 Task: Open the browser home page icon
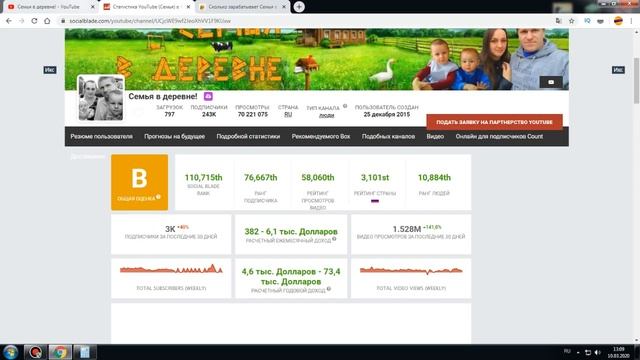click(47, 21)
